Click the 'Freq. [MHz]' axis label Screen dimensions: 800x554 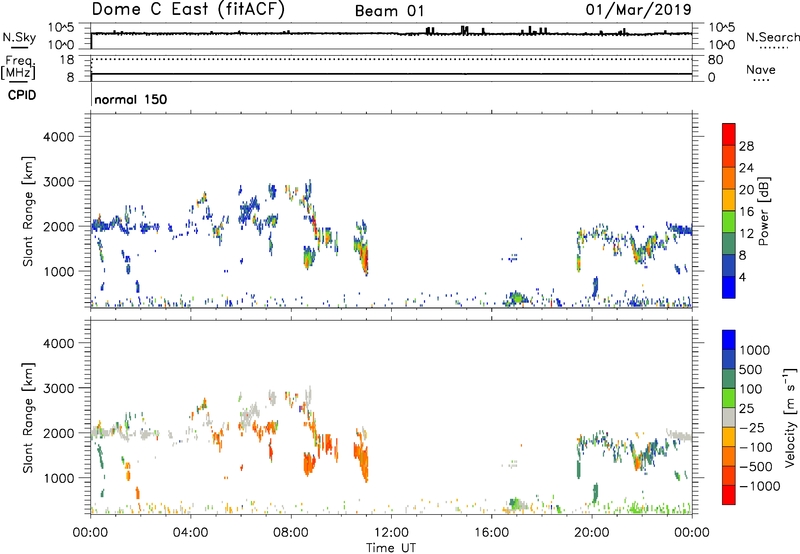tap(18, 68)
